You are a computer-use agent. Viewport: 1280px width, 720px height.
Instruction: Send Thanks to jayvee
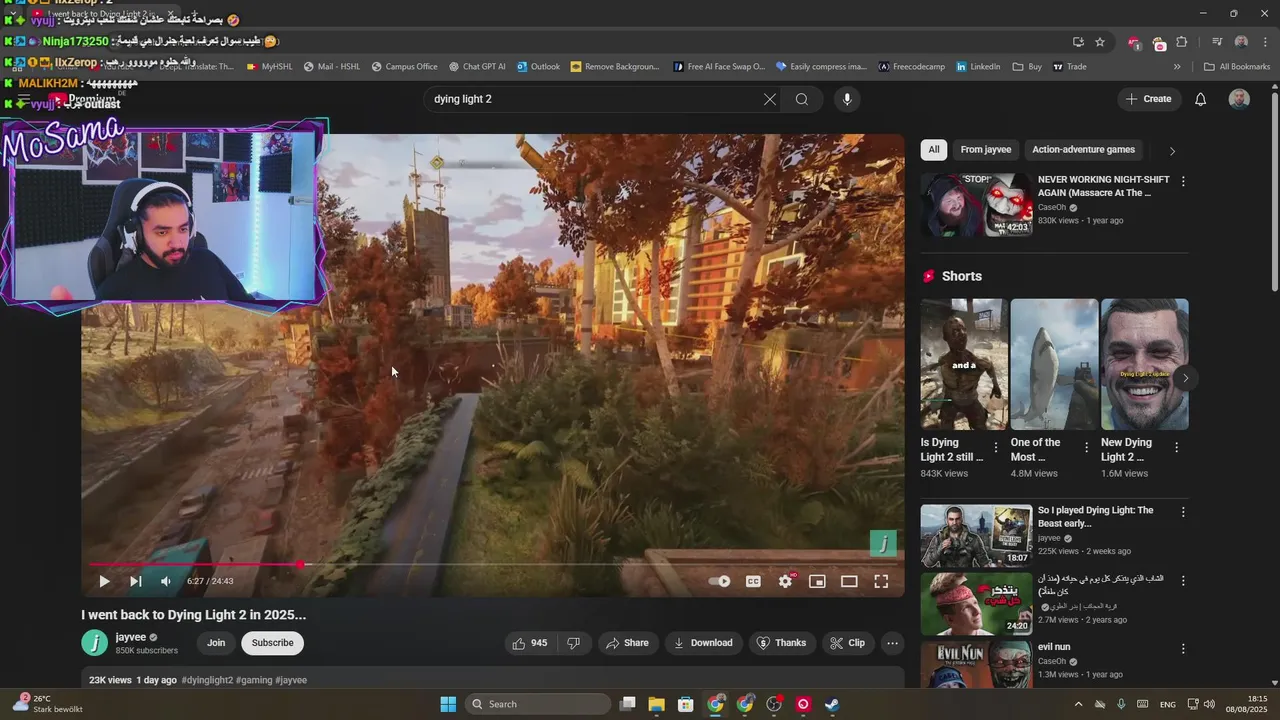coord(781,643)
